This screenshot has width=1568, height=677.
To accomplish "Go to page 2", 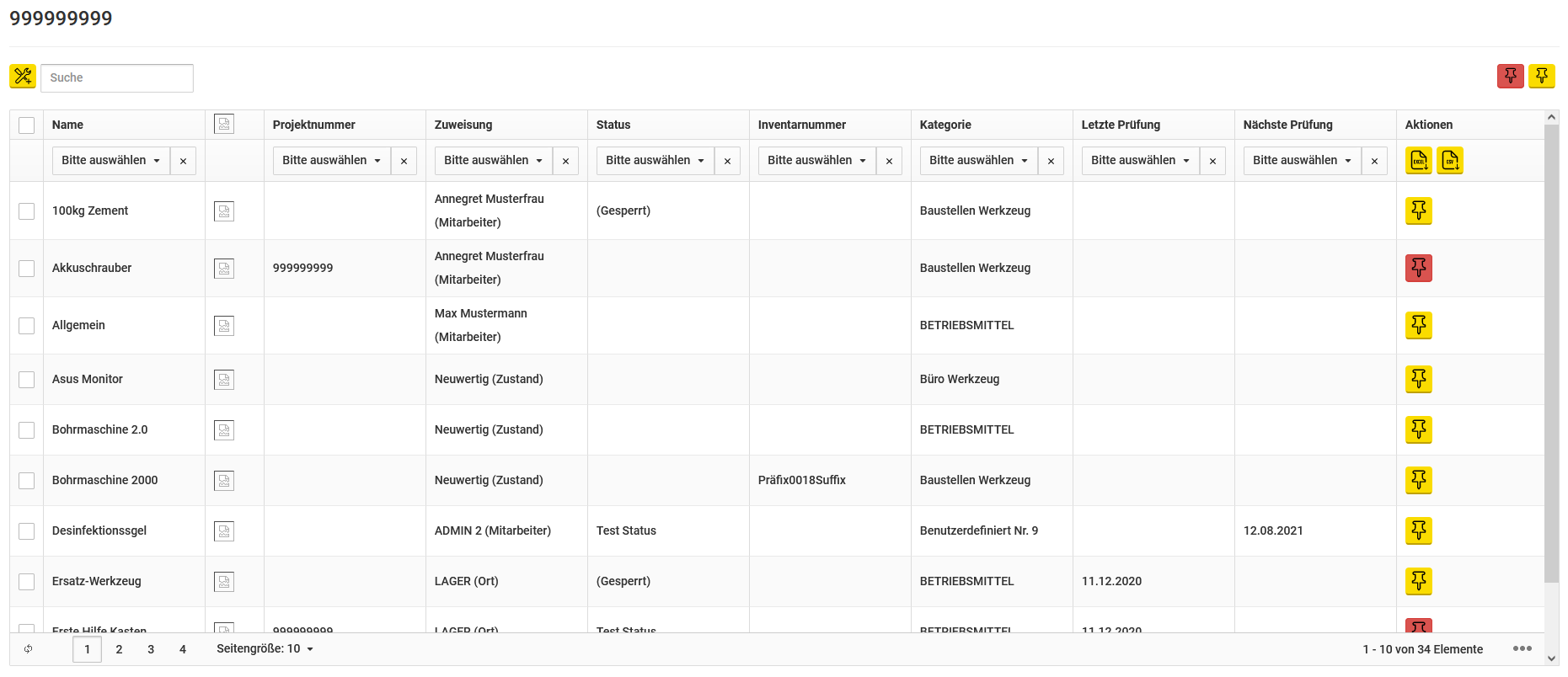I will (x=119, y=649).
